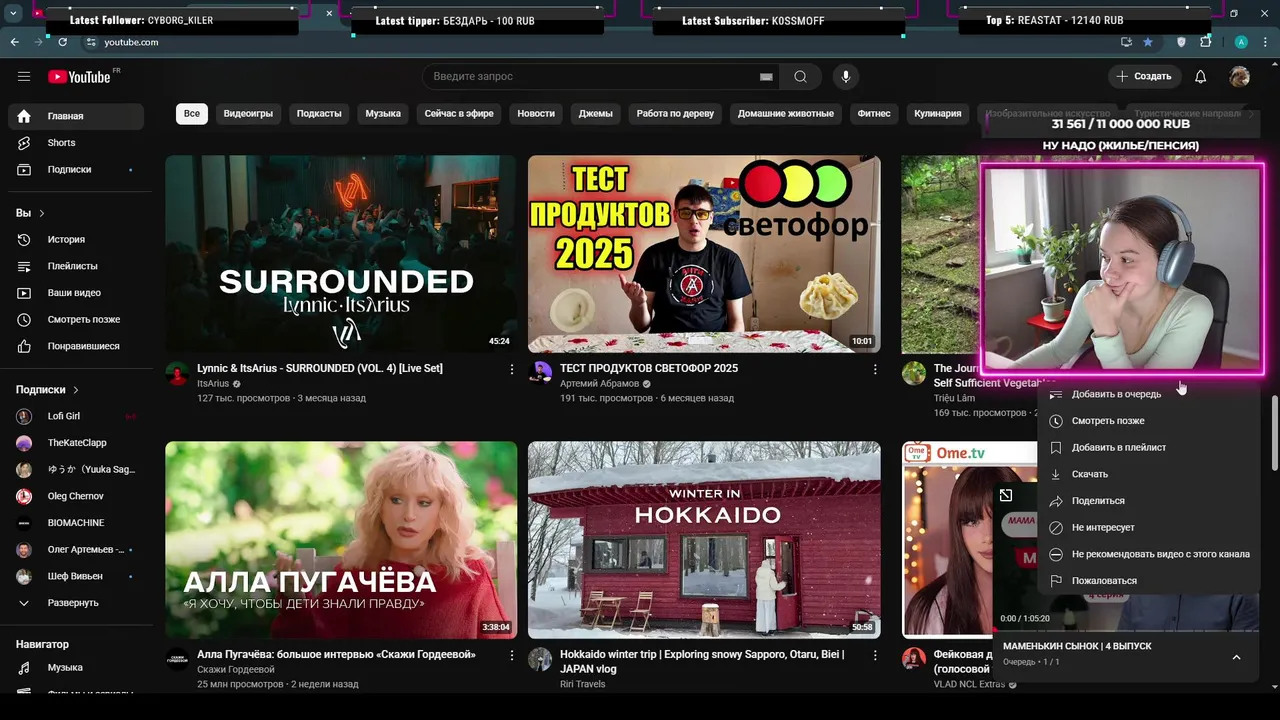Open the browser extensions puzzle icon

tap(1206, 42)
